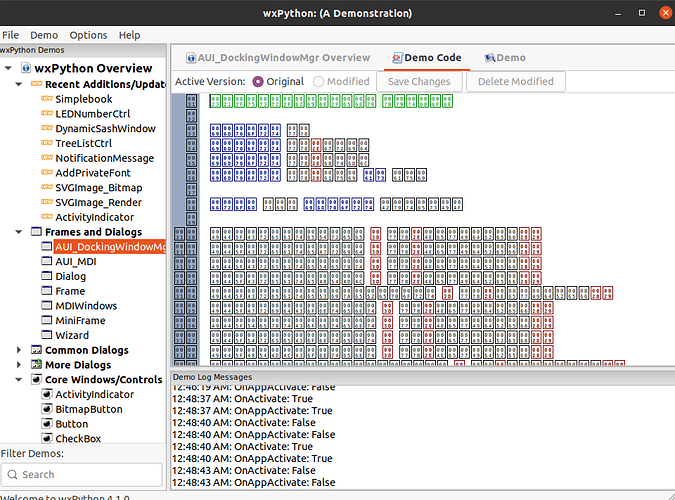Collapse the Core Windows/Controls branch
The image size is (675, 500).
(x=19, y=379)
